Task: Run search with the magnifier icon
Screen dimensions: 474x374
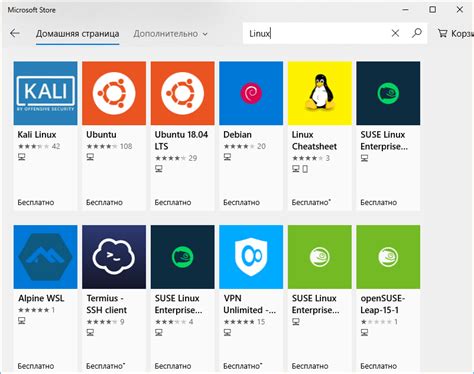Action: point(417,33)
